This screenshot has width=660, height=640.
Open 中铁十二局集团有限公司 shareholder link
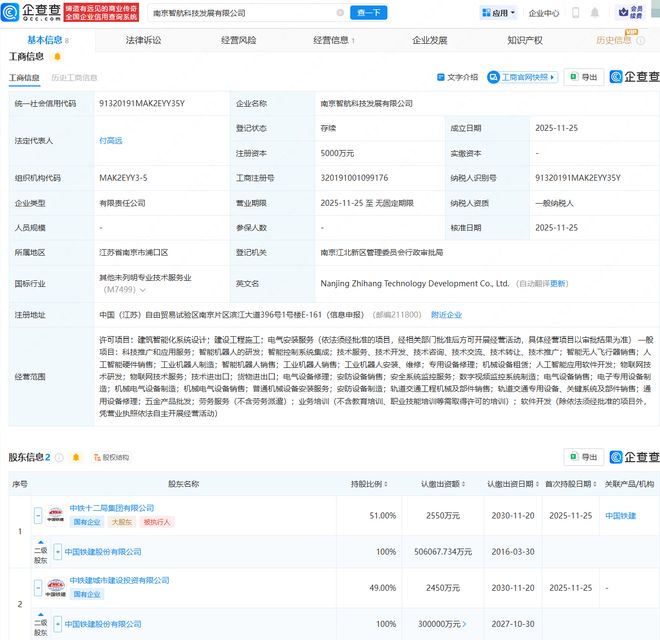coord(112,508)
